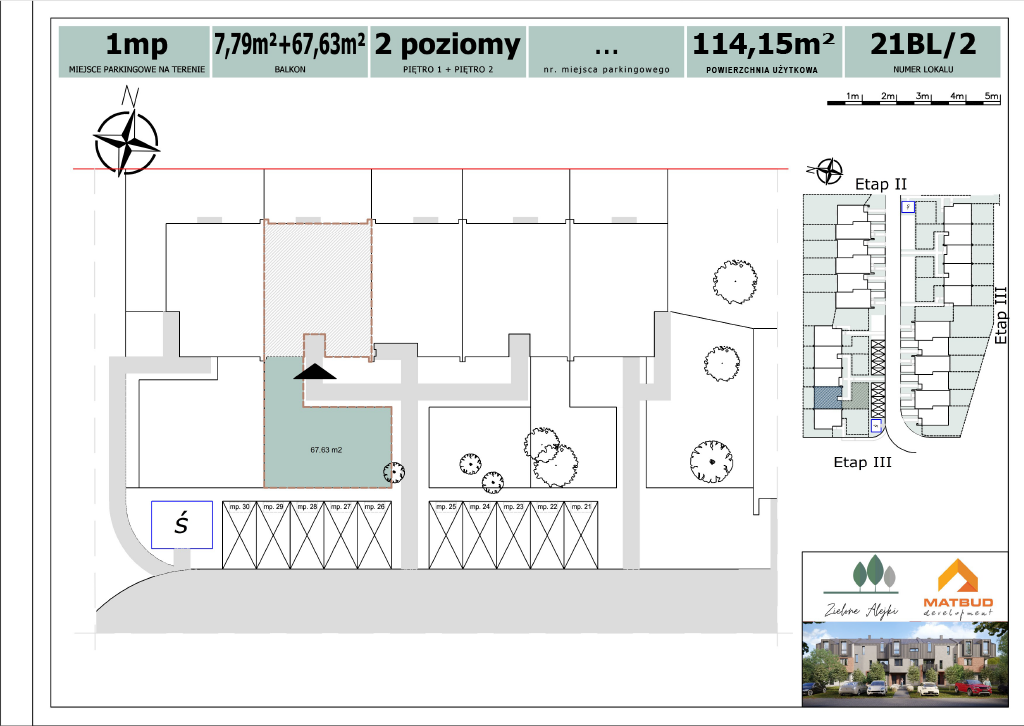Click the blue highlighted unit on the mini map
Image resolution: width=1024 pixels, height=726 pixels.
824,397
